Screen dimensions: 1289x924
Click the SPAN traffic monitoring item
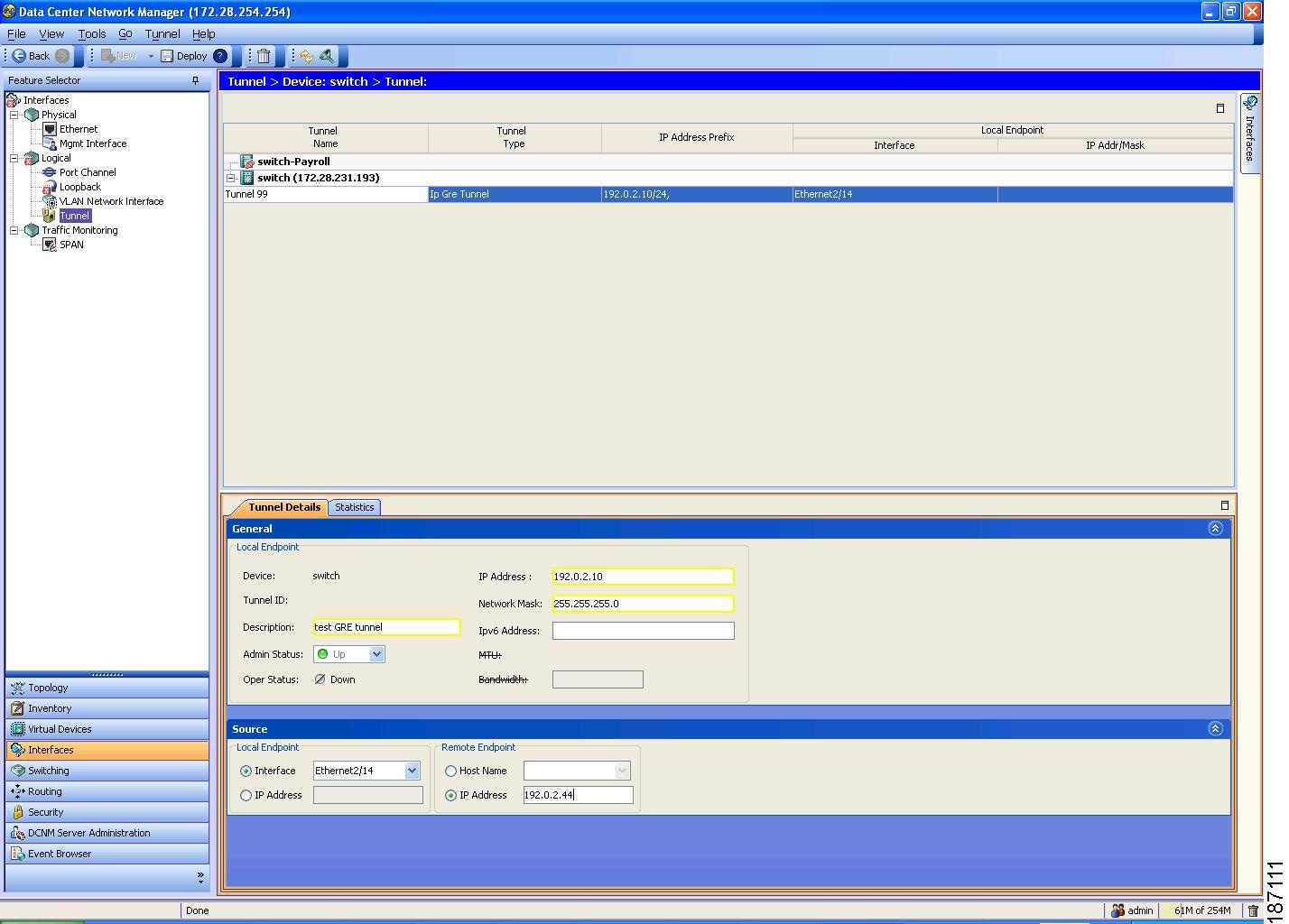click(x=70, y=245)
